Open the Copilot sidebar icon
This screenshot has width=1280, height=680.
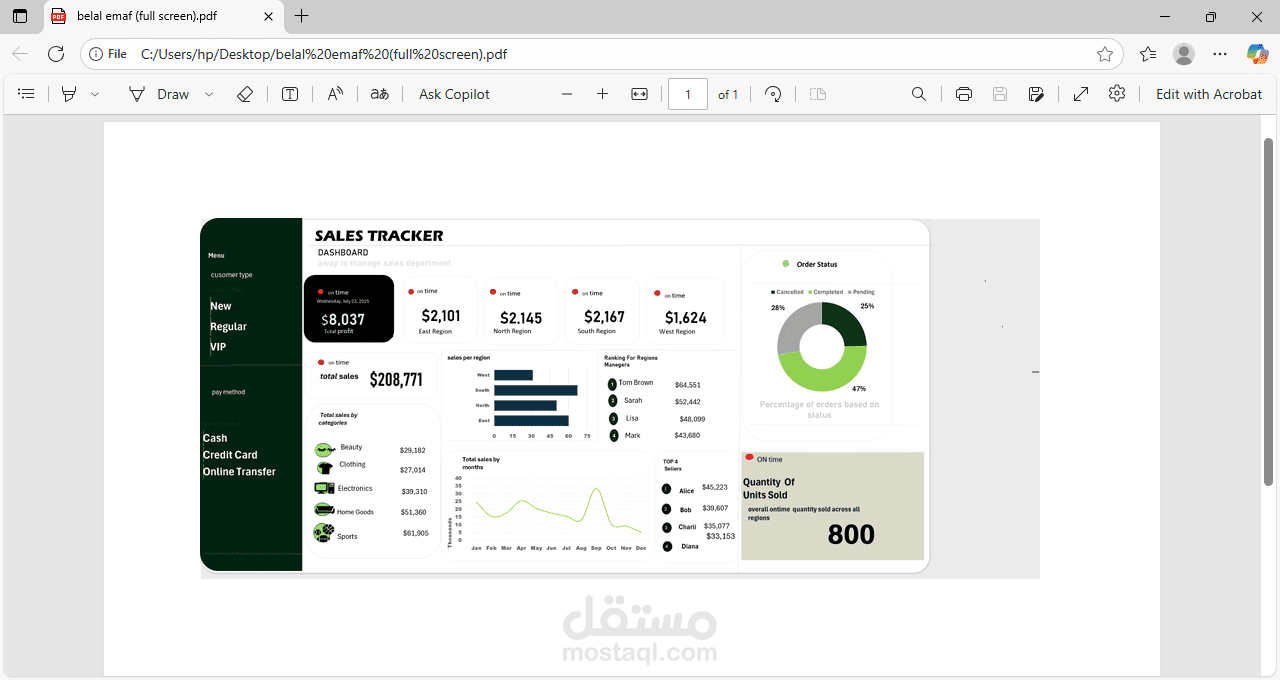pos(1257,54)
